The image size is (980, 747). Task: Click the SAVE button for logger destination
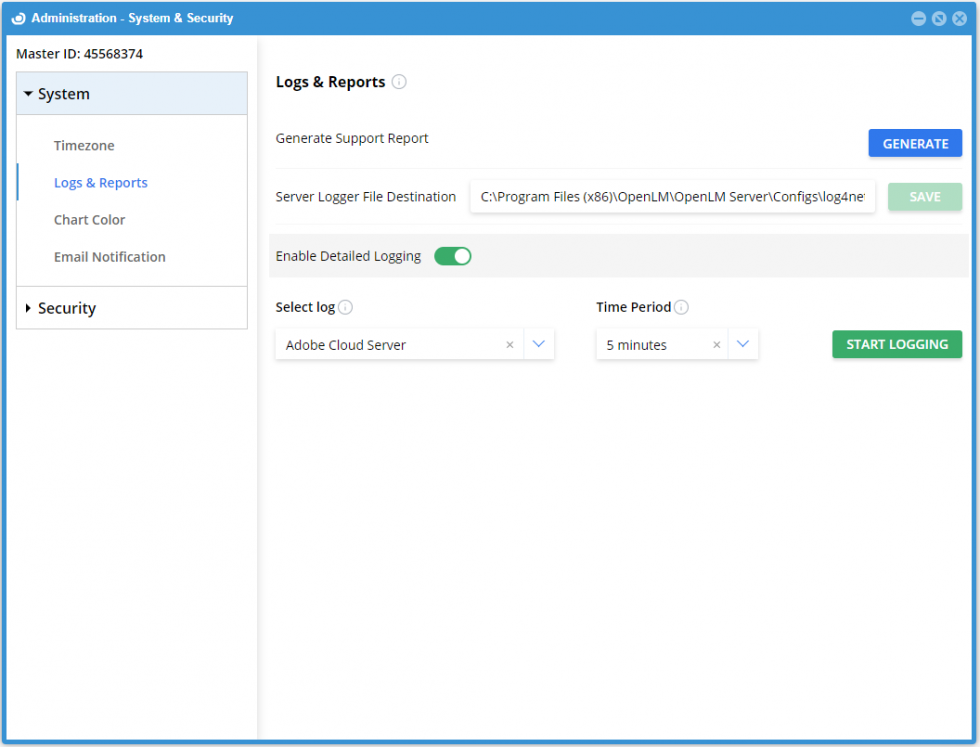coord(924,197)
